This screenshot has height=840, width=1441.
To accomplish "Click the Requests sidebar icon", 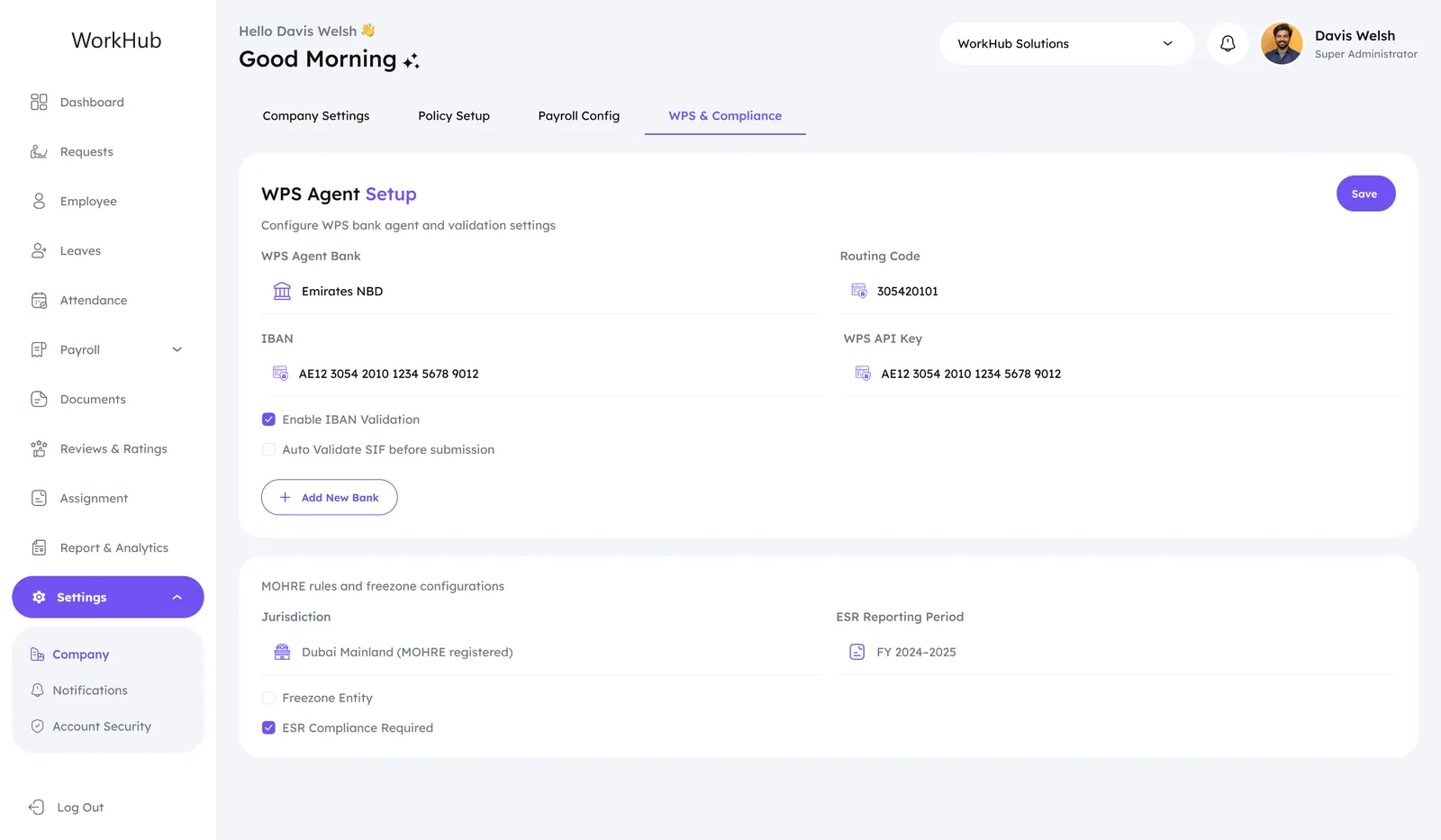I will [39, 151].
